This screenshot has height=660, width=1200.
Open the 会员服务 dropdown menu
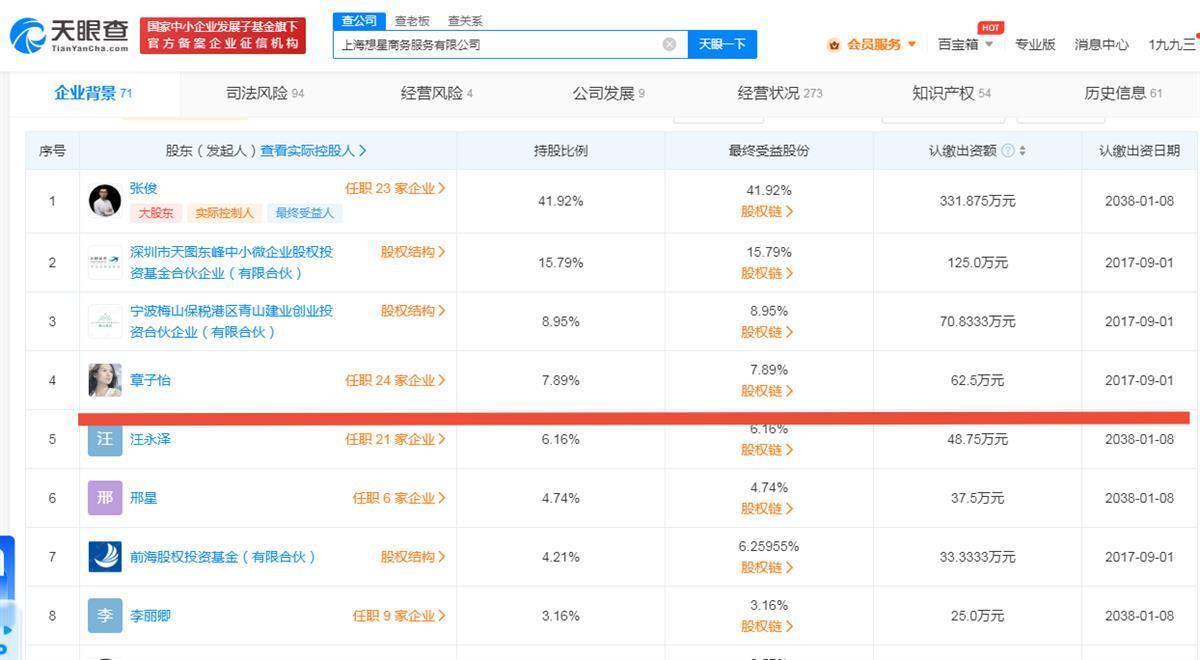pyautogui.click(x=872, y=44)
